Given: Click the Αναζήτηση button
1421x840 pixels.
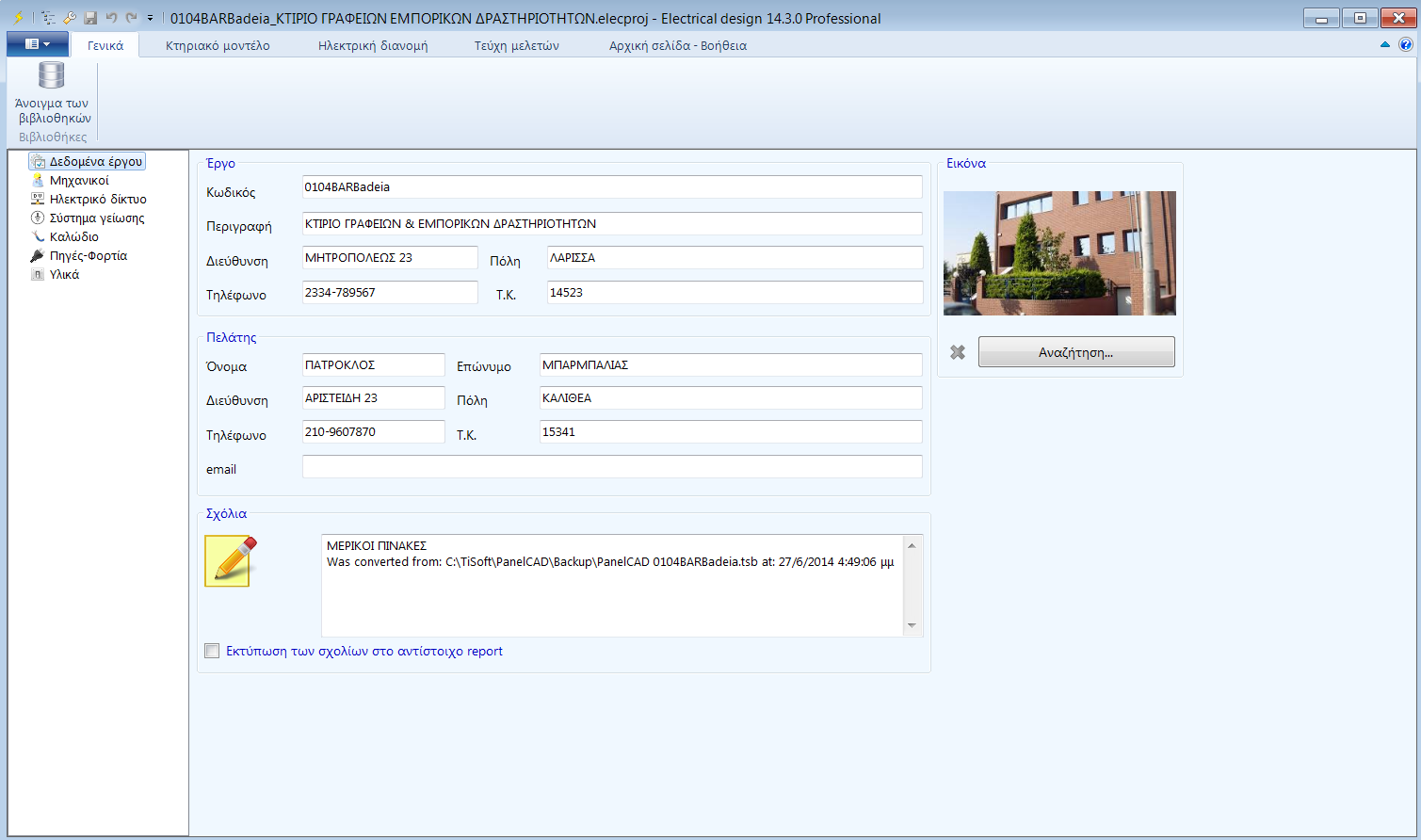Looking at the screenshot, I should pos(1076,351).
